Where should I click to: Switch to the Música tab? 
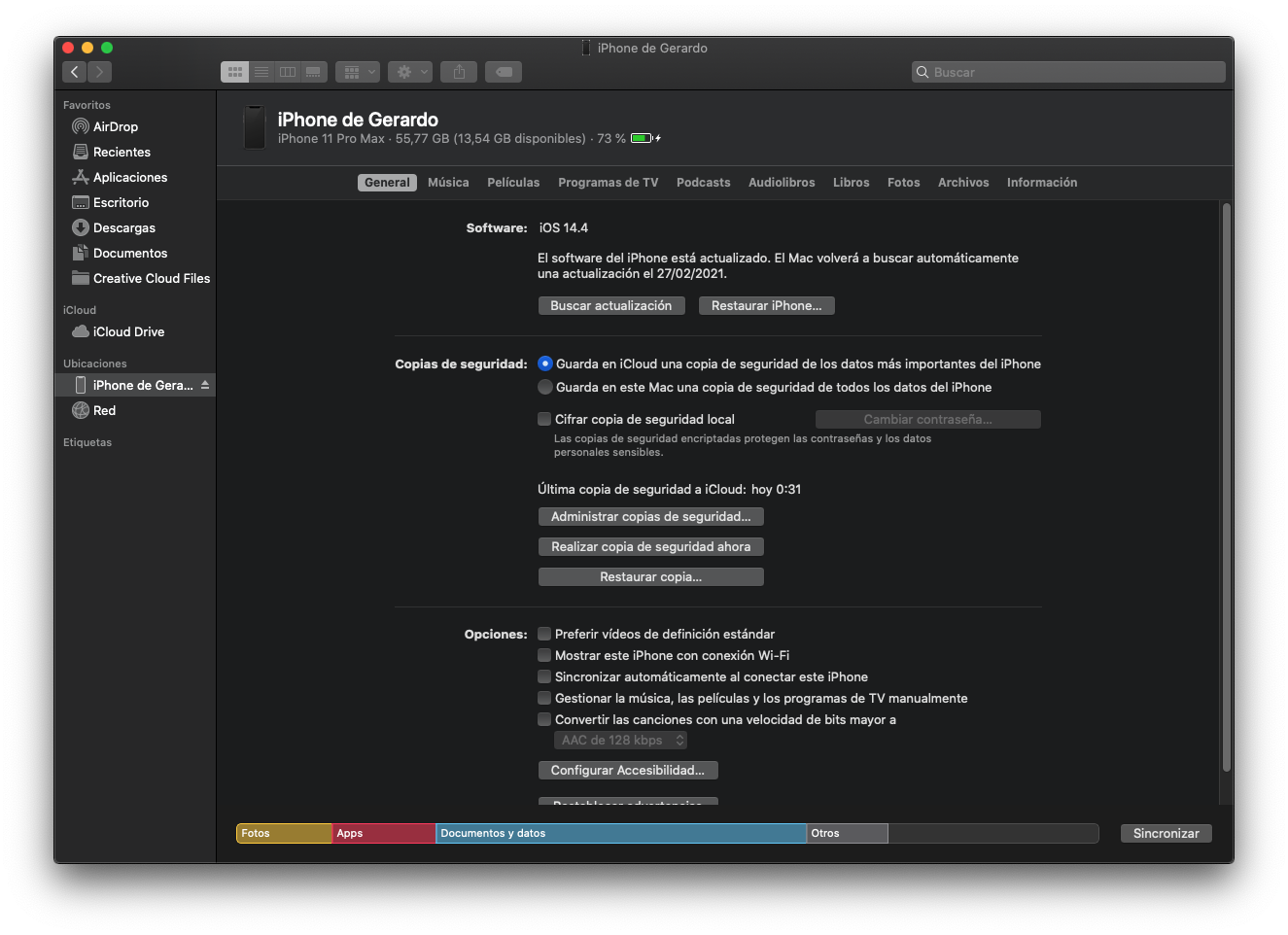click(x=448, y=182)
